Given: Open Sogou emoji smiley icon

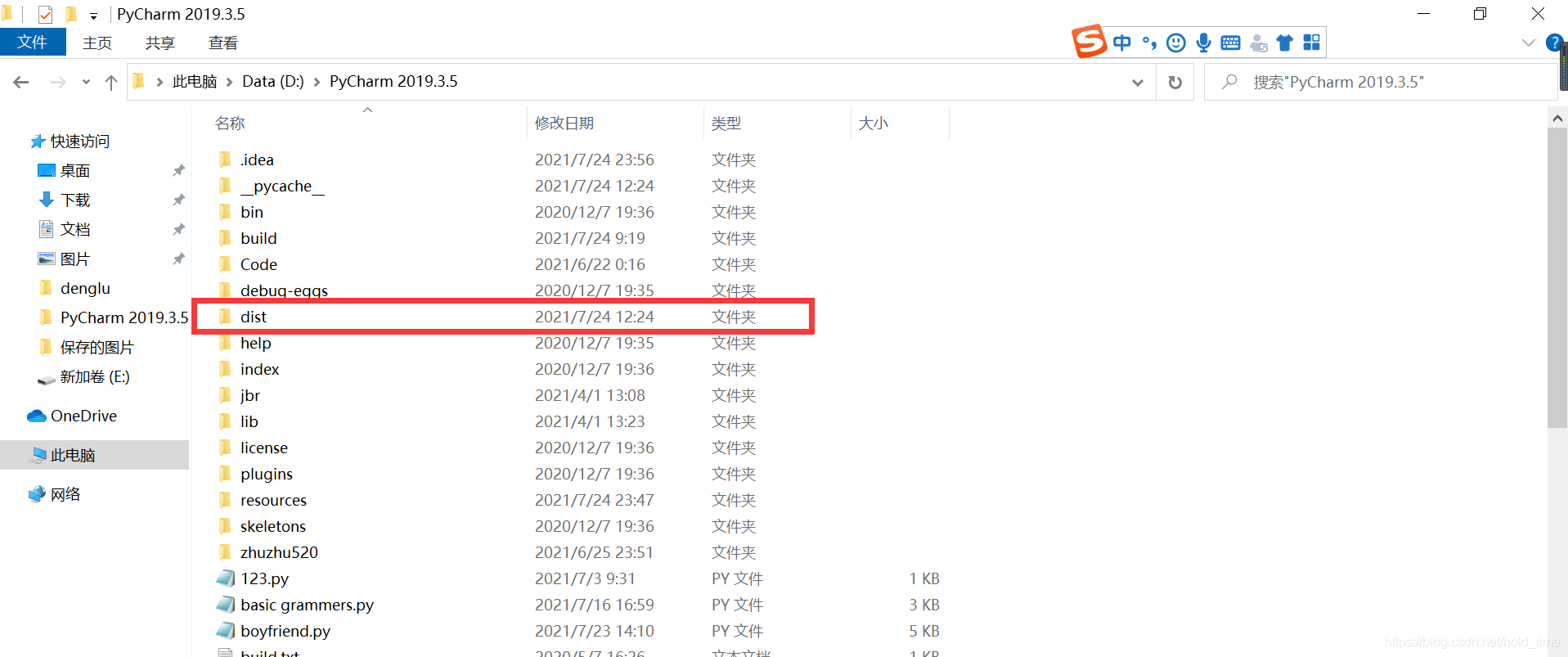Looking at the screenshot, I should pos(1176,43).
